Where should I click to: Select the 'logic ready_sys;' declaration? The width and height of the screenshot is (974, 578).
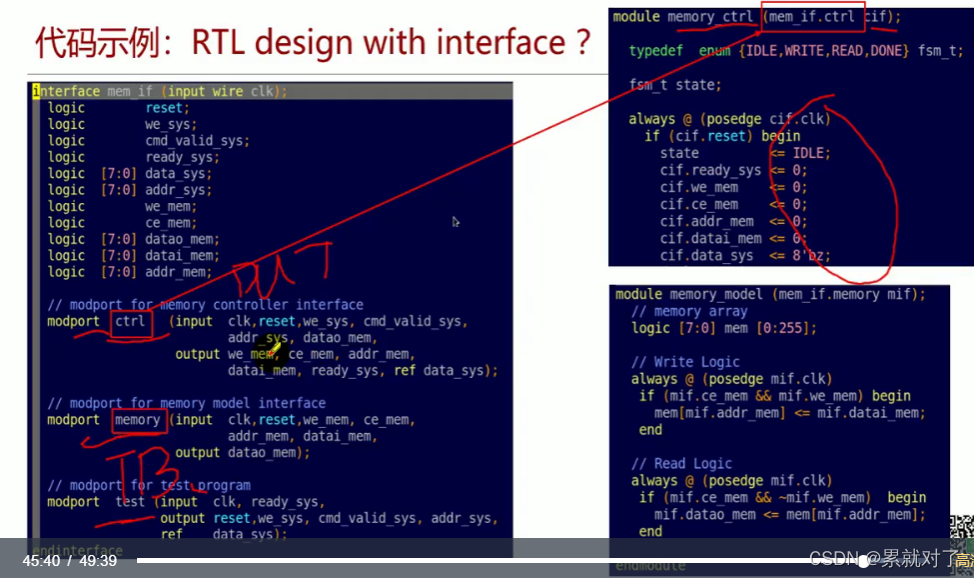[134, 157]
